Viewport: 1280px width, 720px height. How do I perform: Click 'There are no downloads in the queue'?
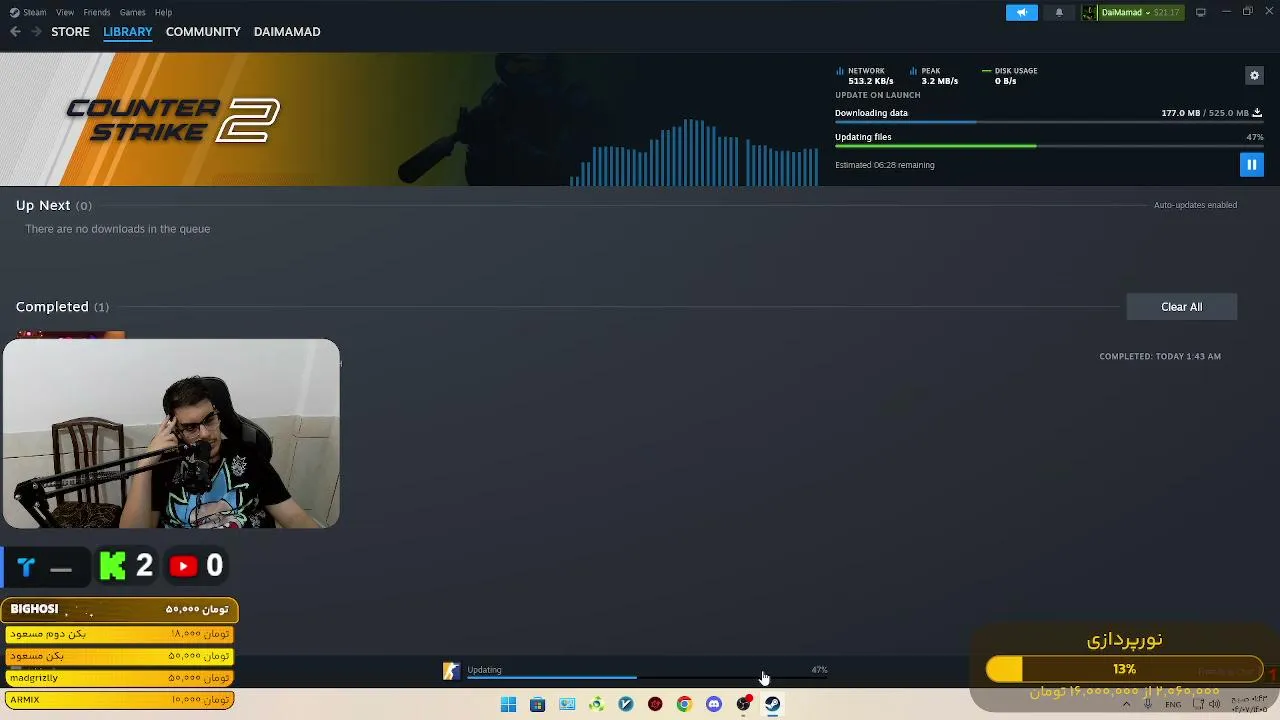pos(118,229)
